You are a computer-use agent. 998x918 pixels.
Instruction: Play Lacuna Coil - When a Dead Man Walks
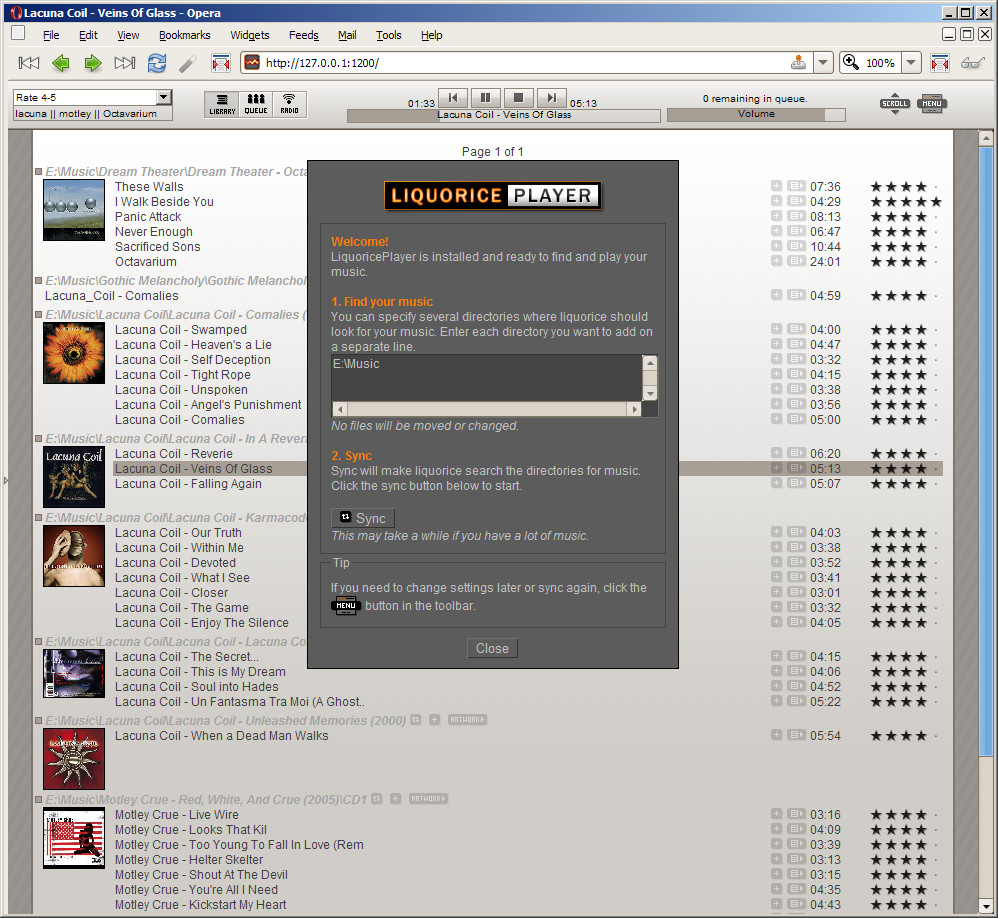[221, 735]
